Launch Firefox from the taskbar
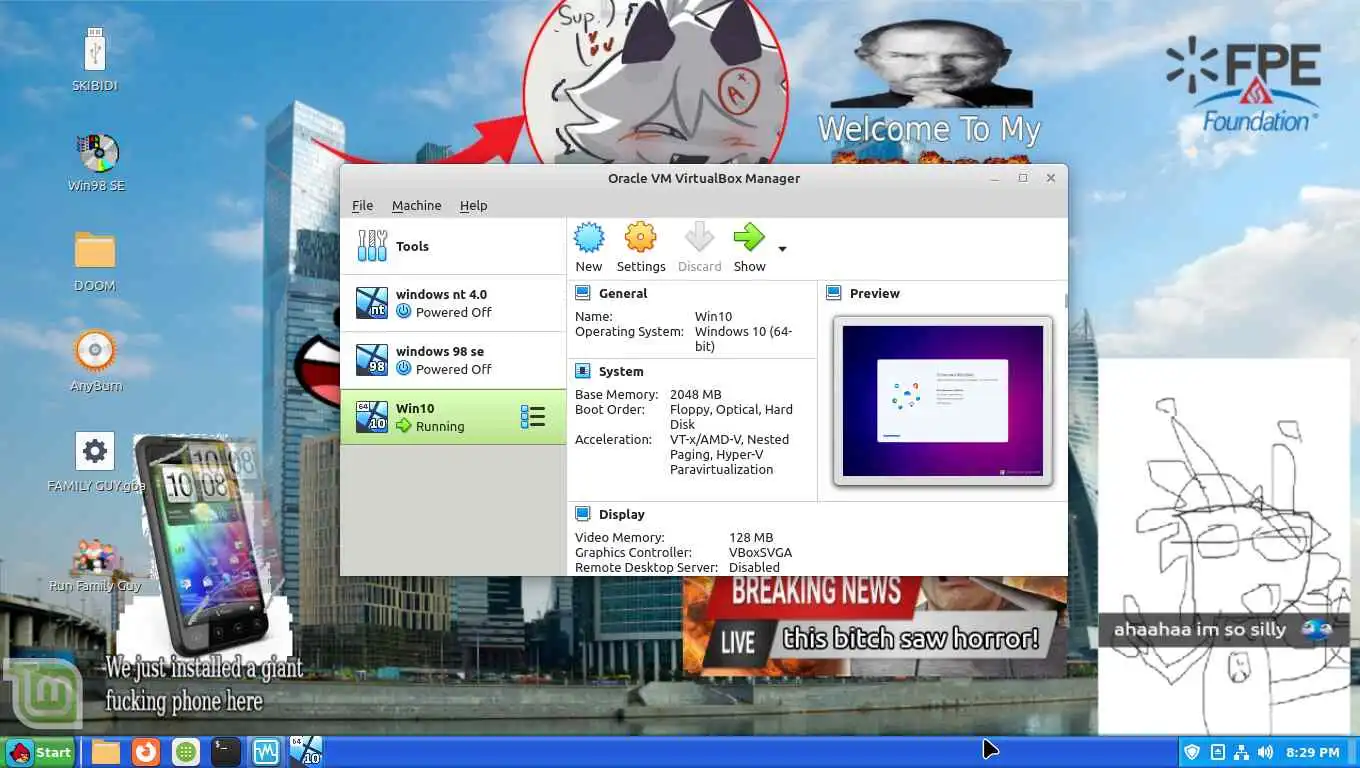 (146, 752)
